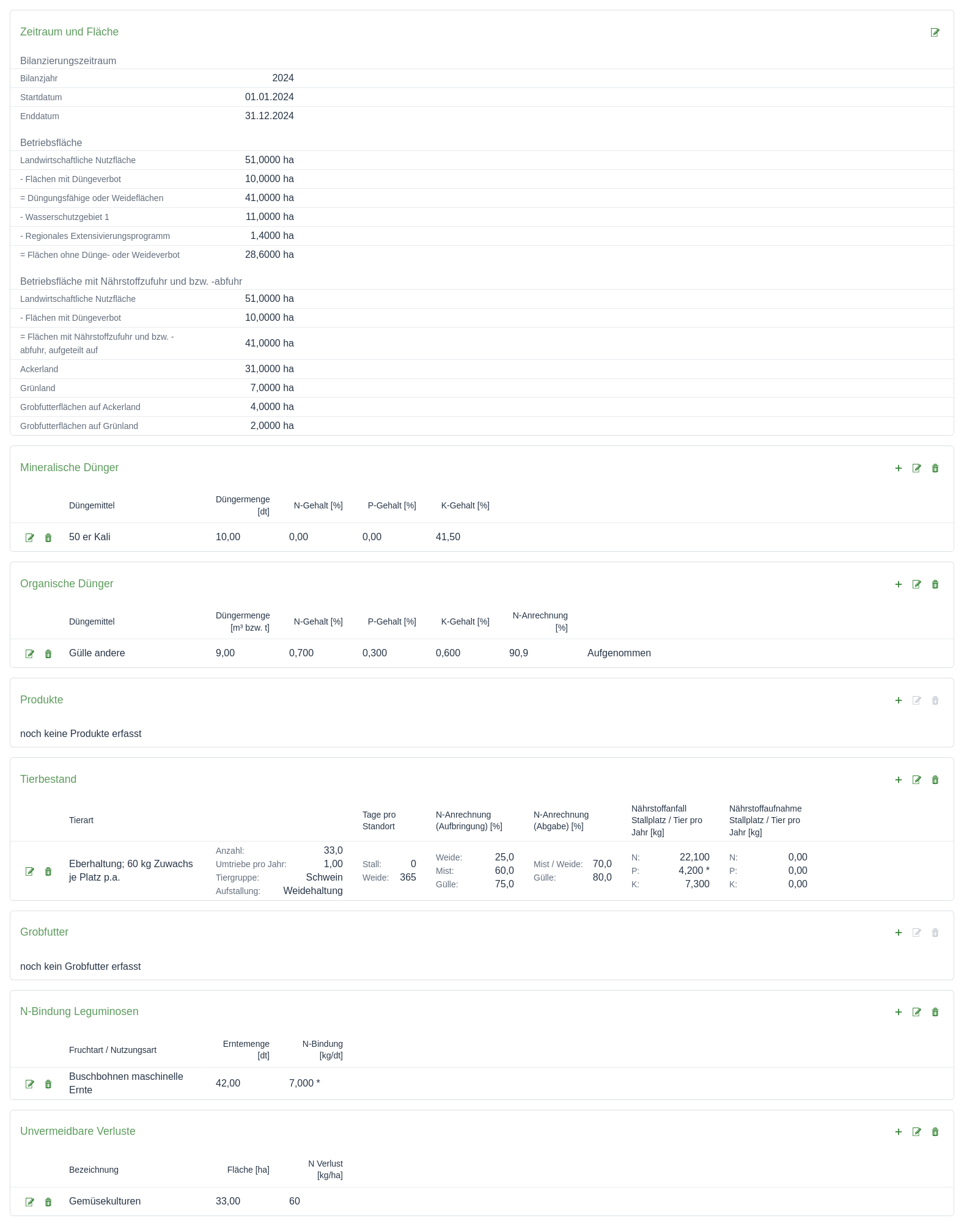Click the Weidehaltung Aufstallung value
964x1232 pixels.
click(313, 891)
